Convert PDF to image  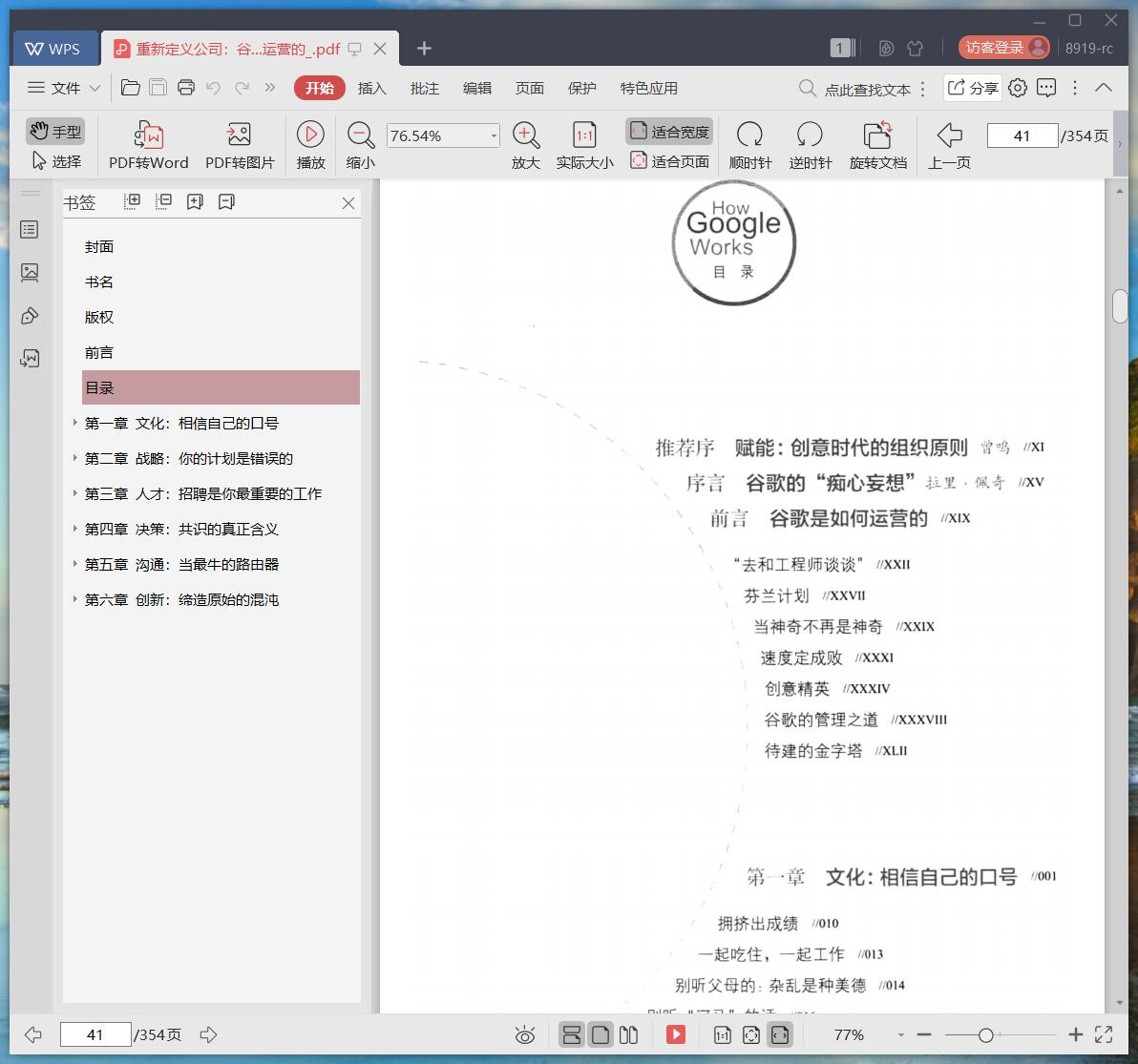coord(240,146)
